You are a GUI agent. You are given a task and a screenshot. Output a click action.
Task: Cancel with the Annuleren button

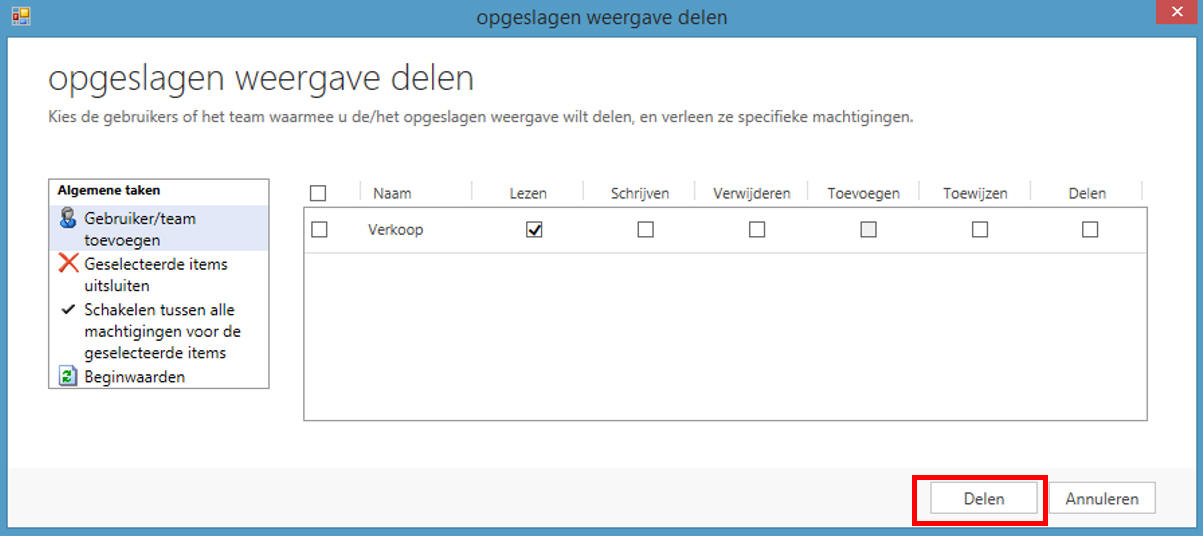click(1102, 499)
